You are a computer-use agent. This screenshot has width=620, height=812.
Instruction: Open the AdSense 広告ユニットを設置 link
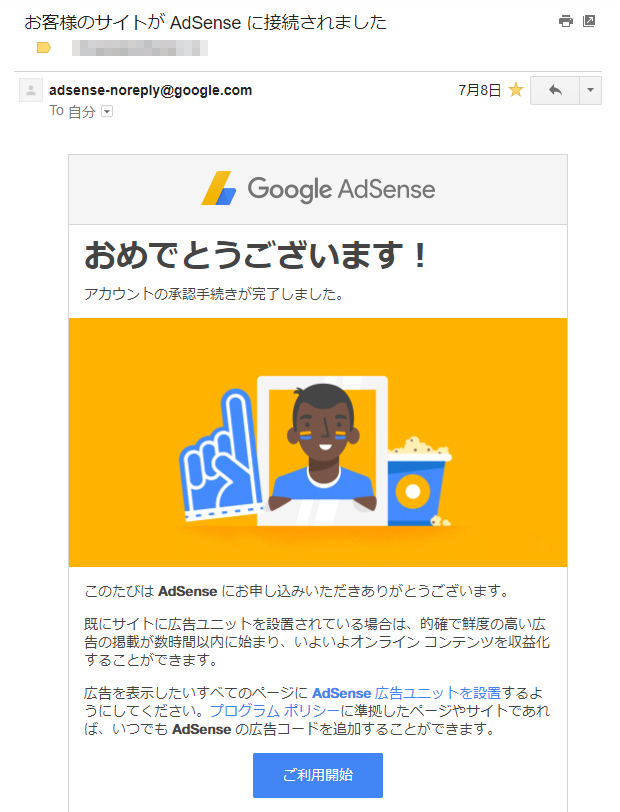(407, 693)
